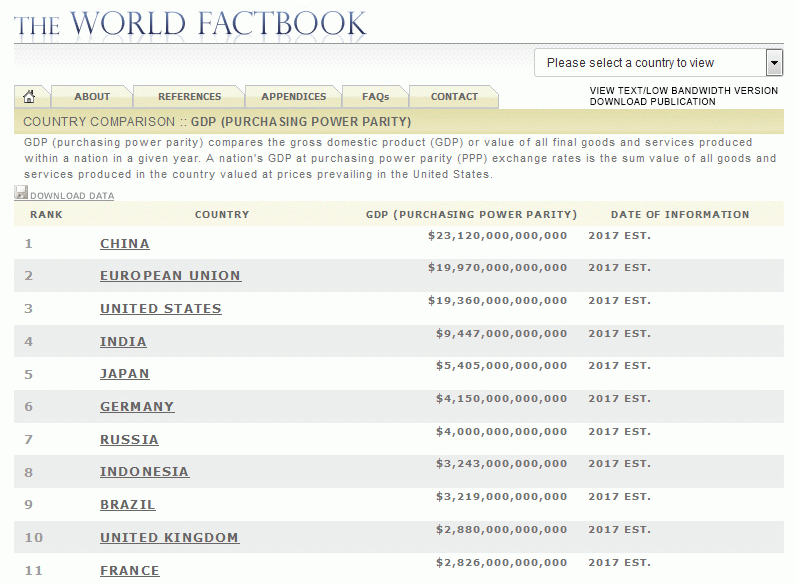Go to the Contact tab

(x=454, y=97)
